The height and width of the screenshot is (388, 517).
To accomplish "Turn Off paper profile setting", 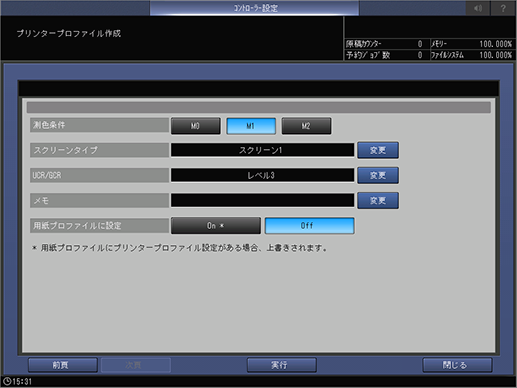I will tap(309, 226).
